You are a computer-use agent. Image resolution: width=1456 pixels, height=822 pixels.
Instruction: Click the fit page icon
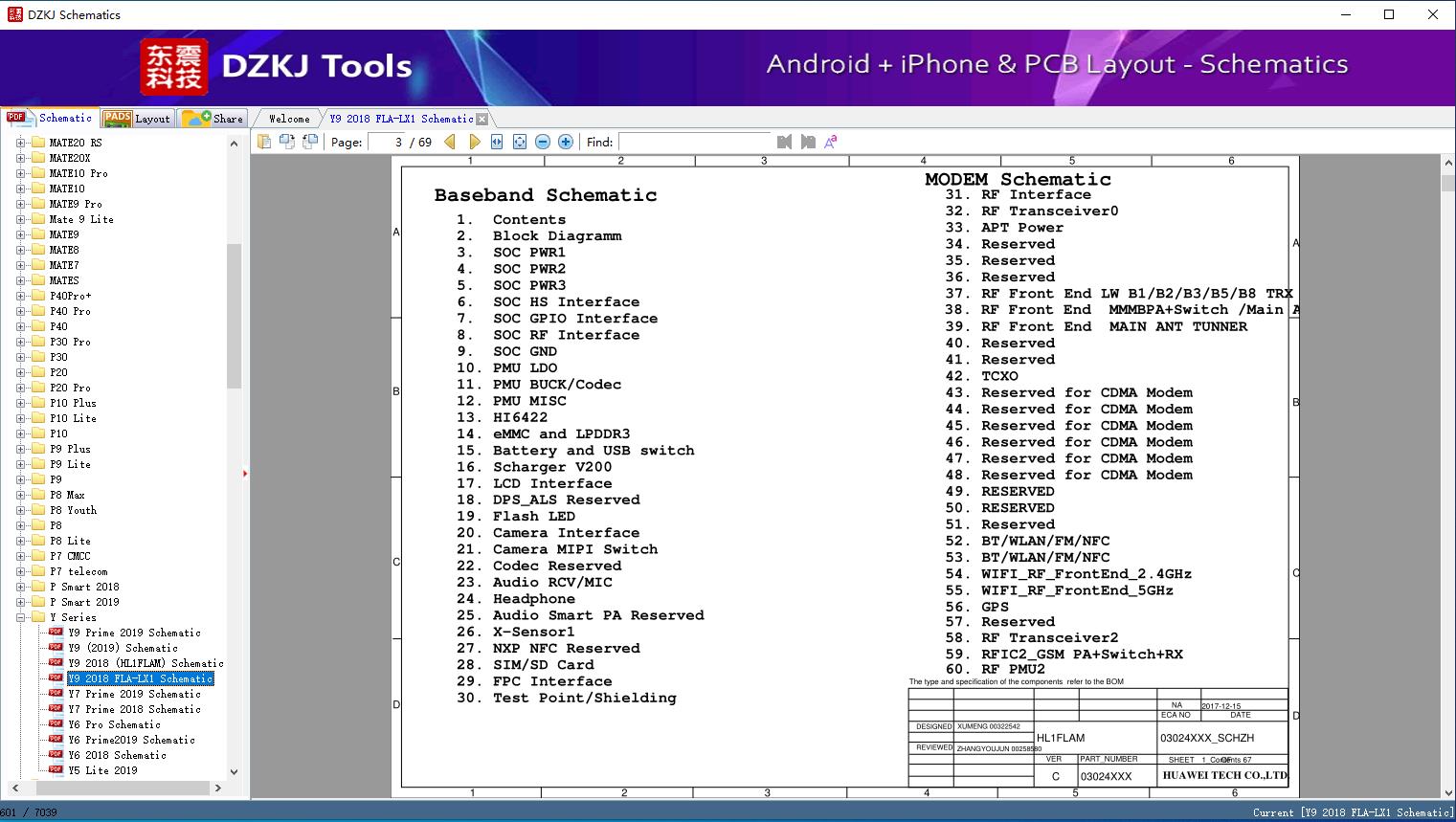[520, 142]
